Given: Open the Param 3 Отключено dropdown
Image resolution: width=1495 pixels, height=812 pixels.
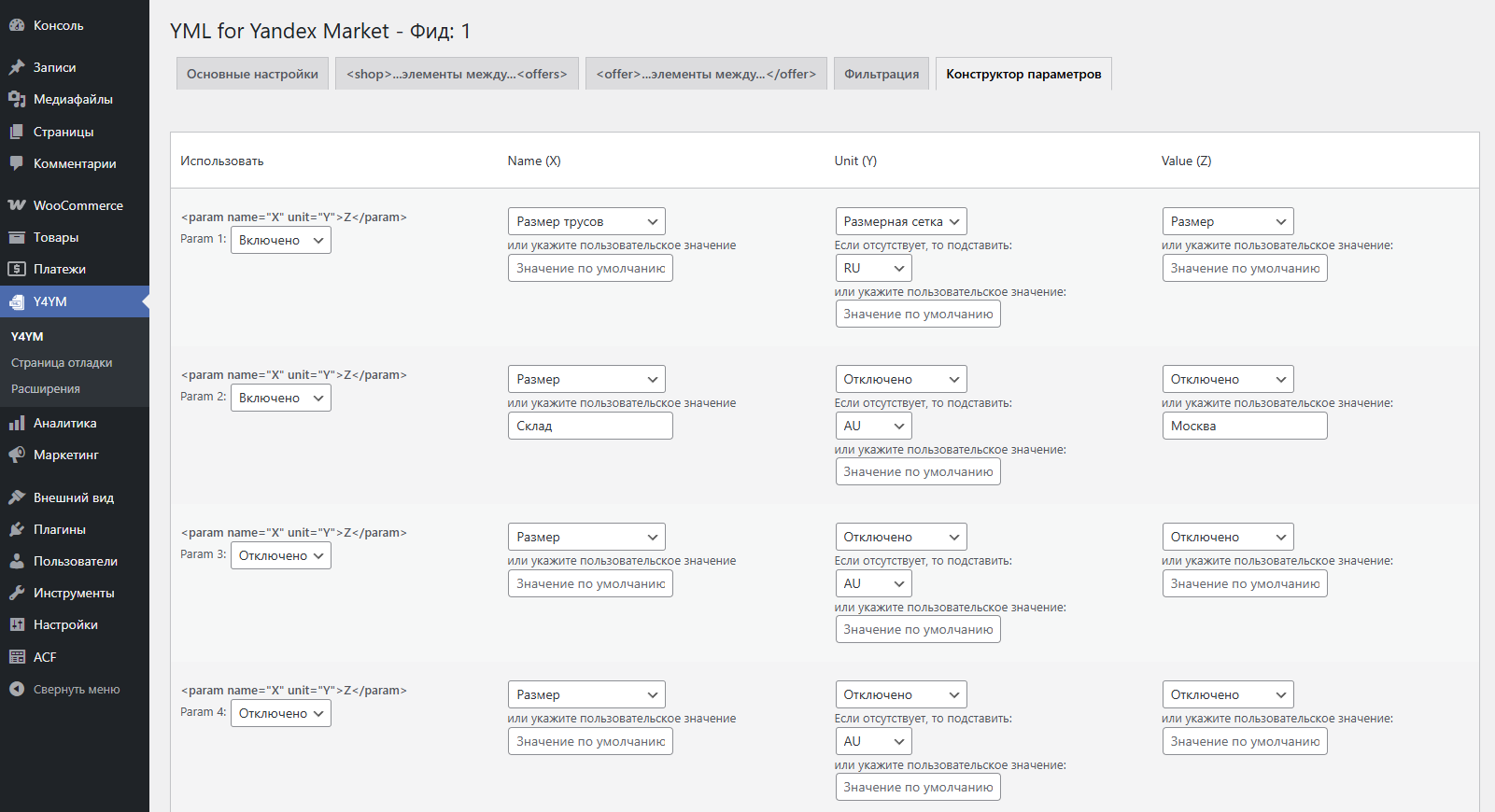Looking at the screenshot, I should (x=280, y=555).
